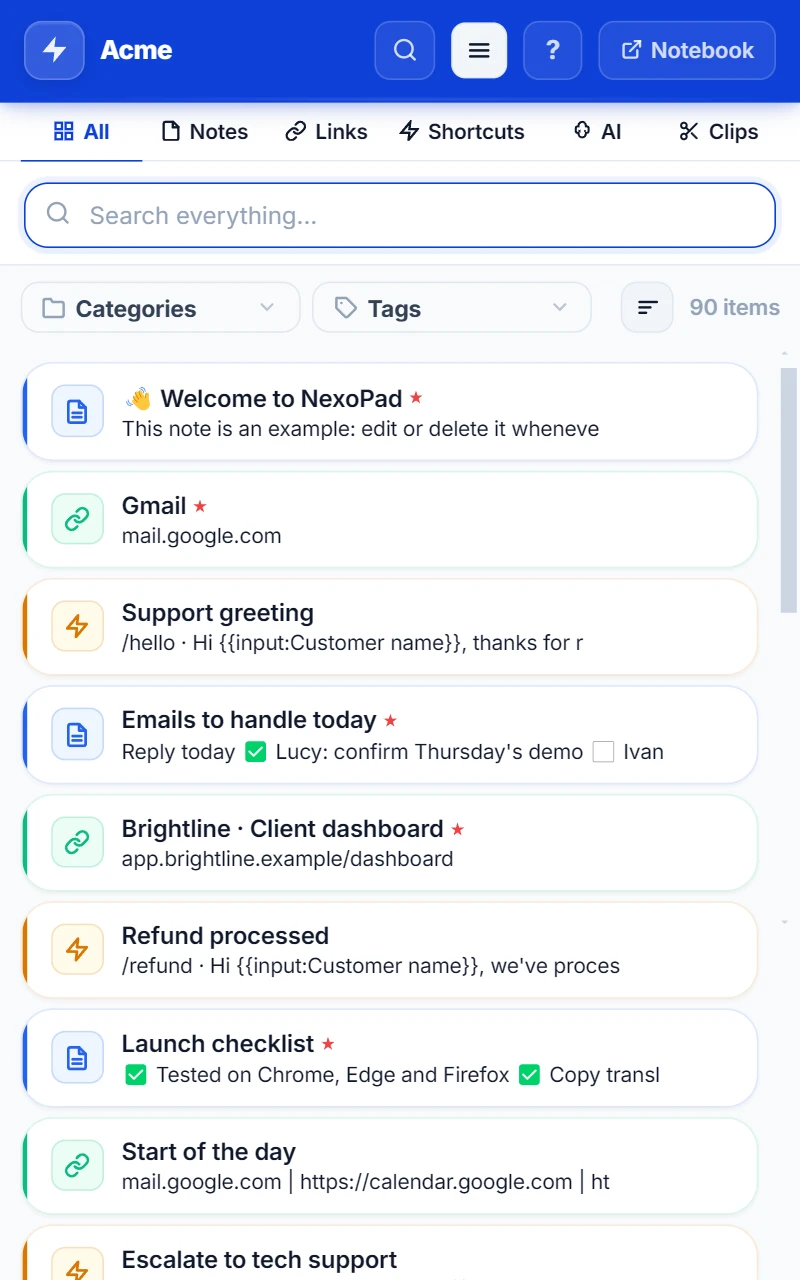800x1280 pixels.
Task: Uncheck Tested on Chrome, Edge and Firefox
Action: [x=136, y=1075]
